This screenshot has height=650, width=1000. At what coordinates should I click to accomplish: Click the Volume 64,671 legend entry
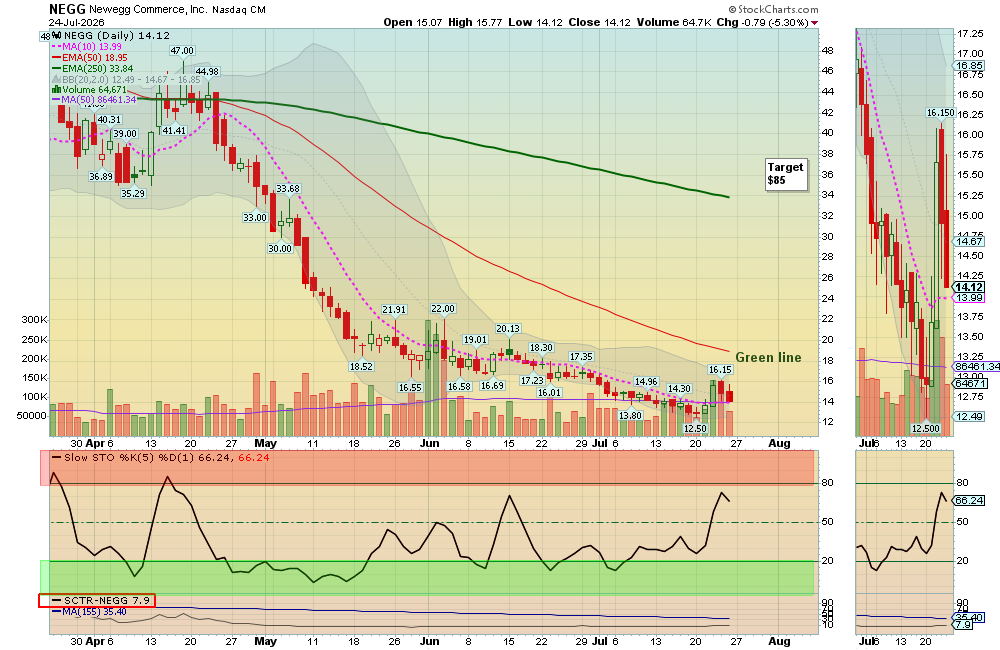coord(89,90)
